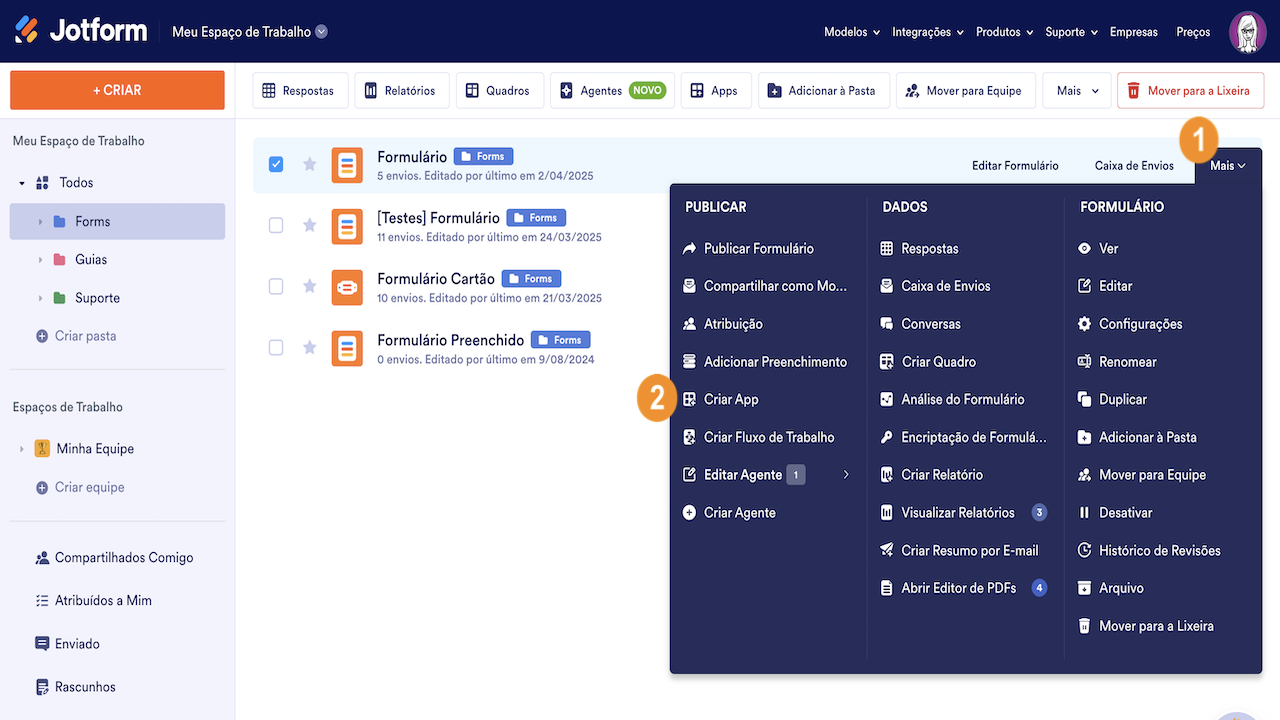Viewport: 1280px width, 720px height.
Task: Click the Quadros toolbar button
Action: pyautogui.click(x=499, y=91)
